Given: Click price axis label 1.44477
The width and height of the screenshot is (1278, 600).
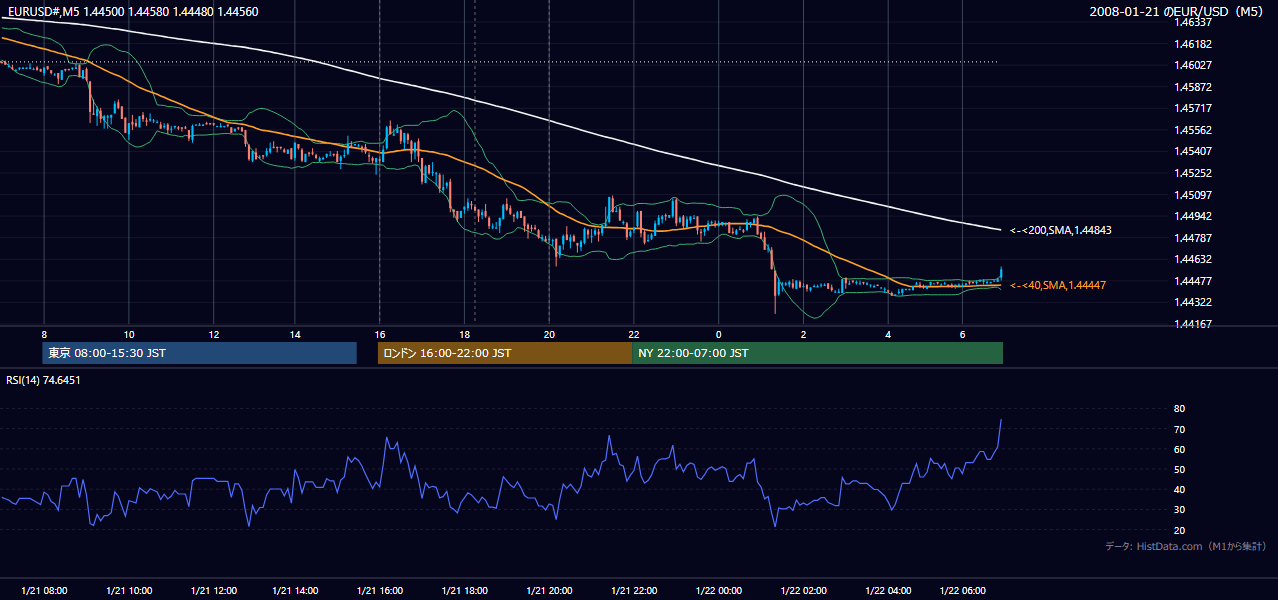Looking at the screenshot, I should coord(1192,281).
